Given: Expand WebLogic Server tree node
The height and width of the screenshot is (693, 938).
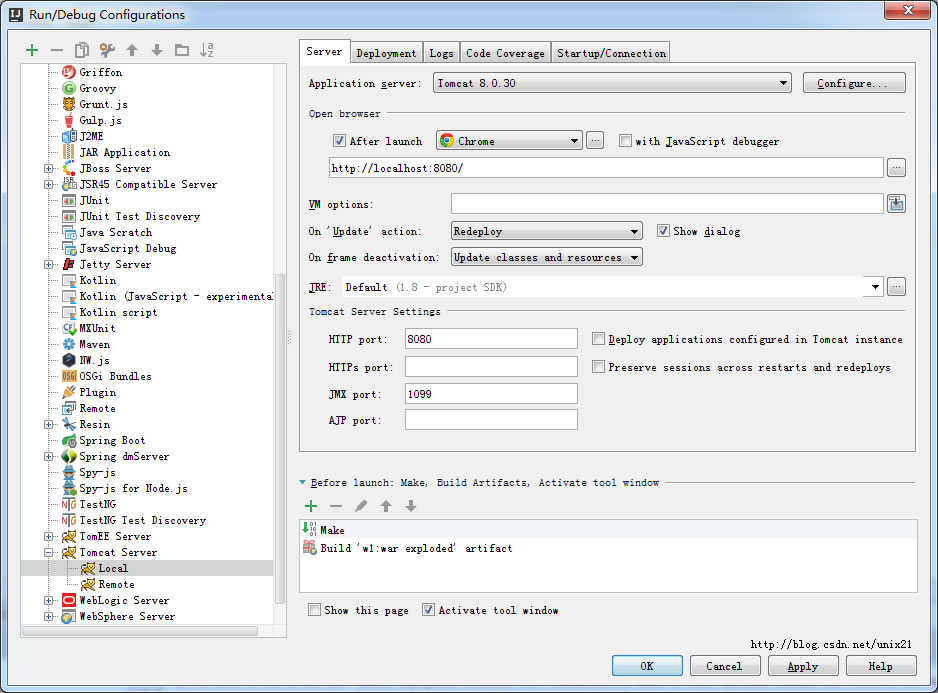Looking at the screenshot, I should (48, 600).
